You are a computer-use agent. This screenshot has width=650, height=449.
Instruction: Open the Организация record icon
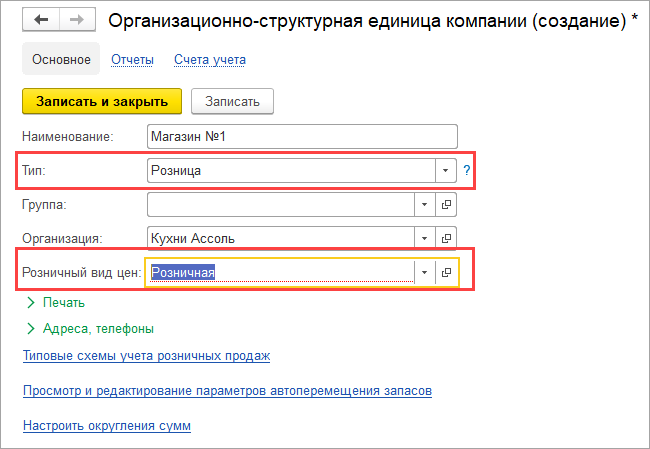click(x=446, y=238)
